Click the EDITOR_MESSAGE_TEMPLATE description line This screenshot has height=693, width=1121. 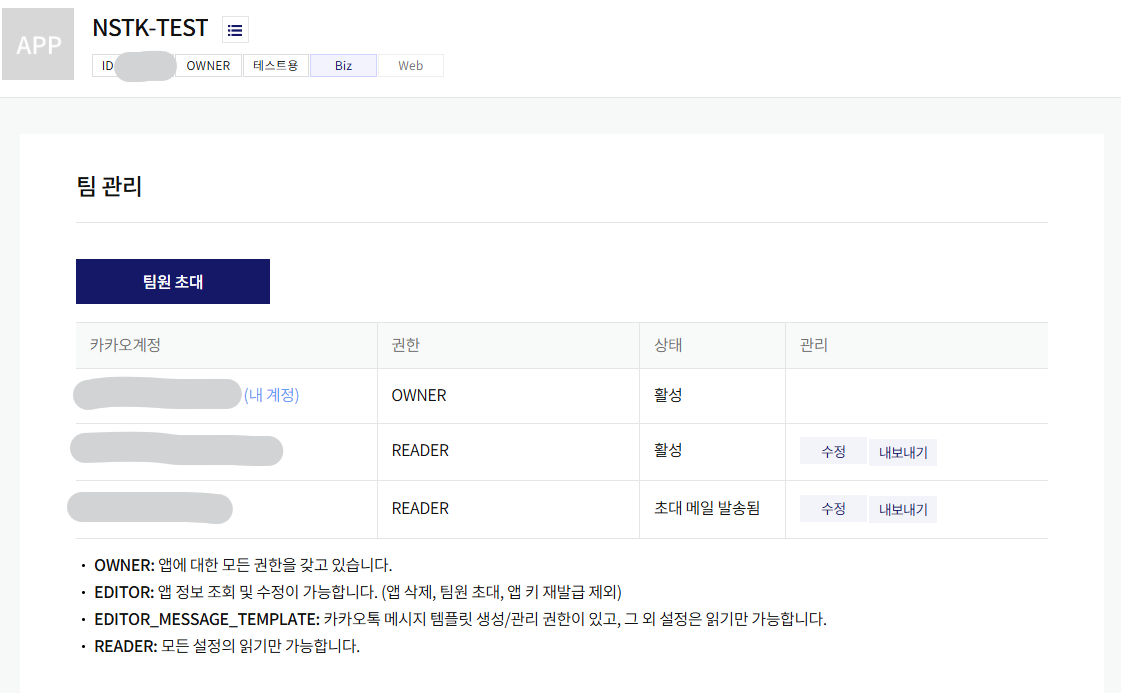(460, 619)
